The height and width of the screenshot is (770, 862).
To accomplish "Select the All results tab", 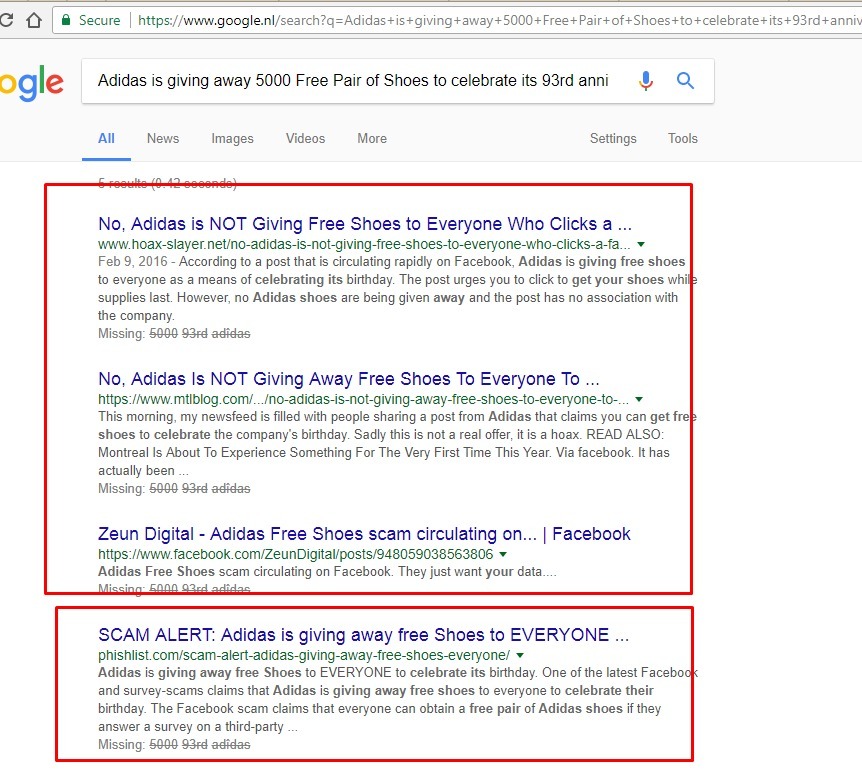I will tap(106, 139).
